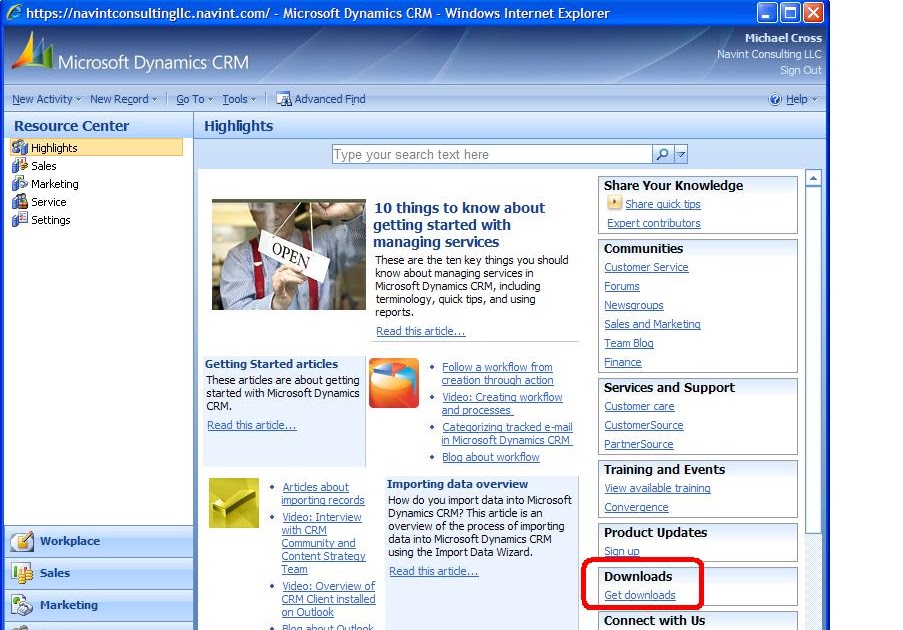Viewport: 903px width, 630px height.
Task: Click into the search text field
Action: pos(492,154)
